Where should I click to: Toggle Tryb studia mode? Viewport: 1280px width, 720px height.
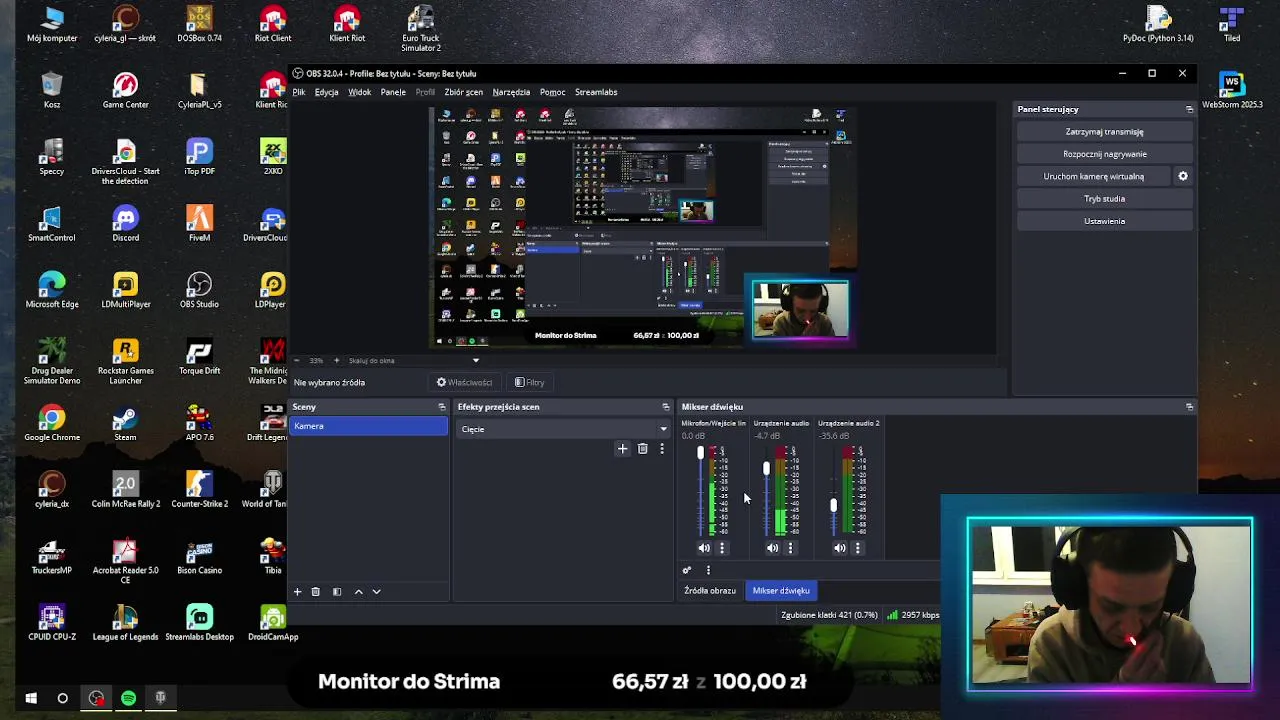[1104, 199]
